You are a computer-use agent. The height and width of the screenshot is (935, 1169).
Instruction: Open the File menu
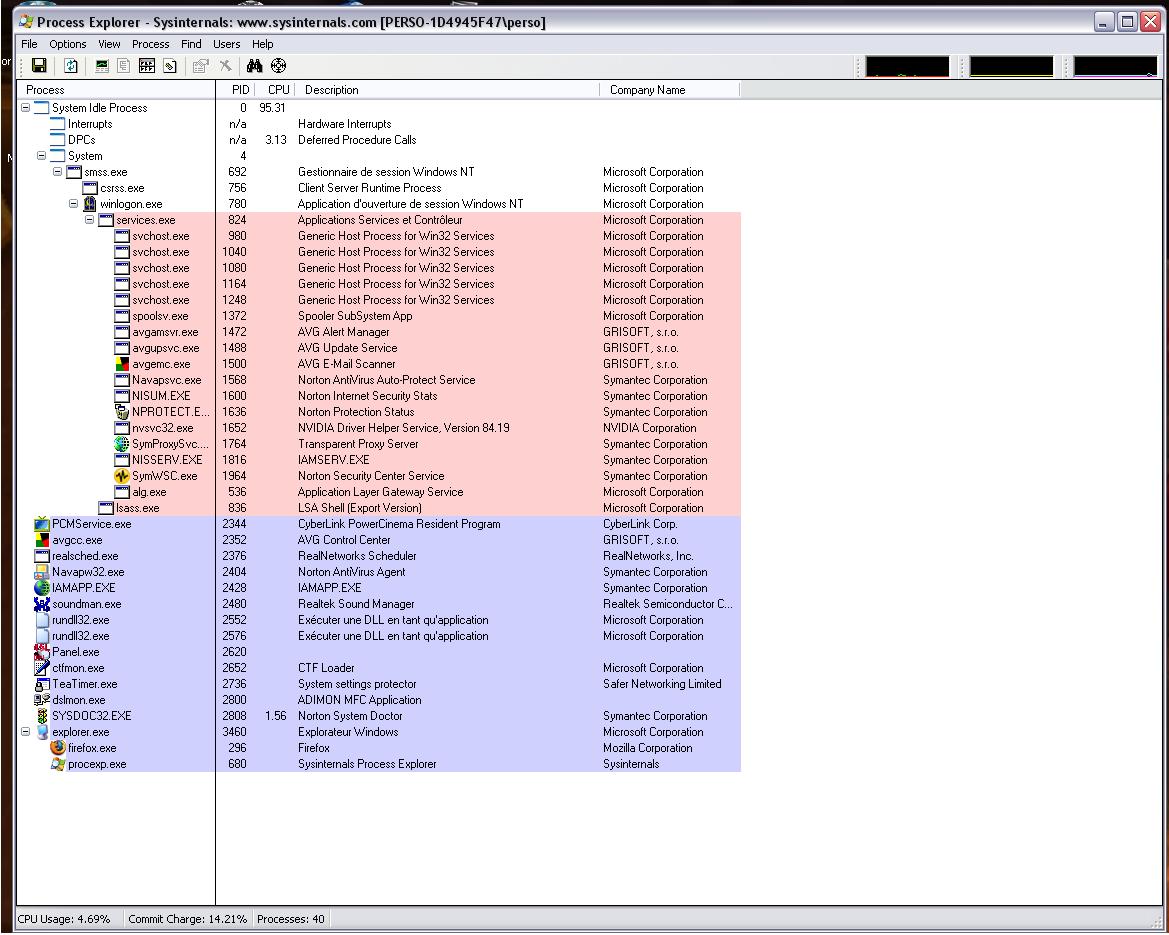point(29,45)
